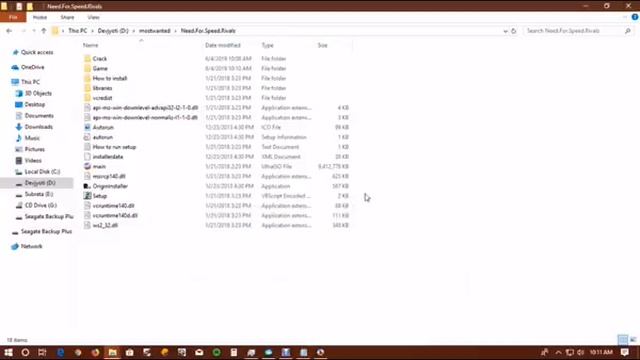
Task: Expand the ribbon with chevron
Action: [x=625, y=17]
